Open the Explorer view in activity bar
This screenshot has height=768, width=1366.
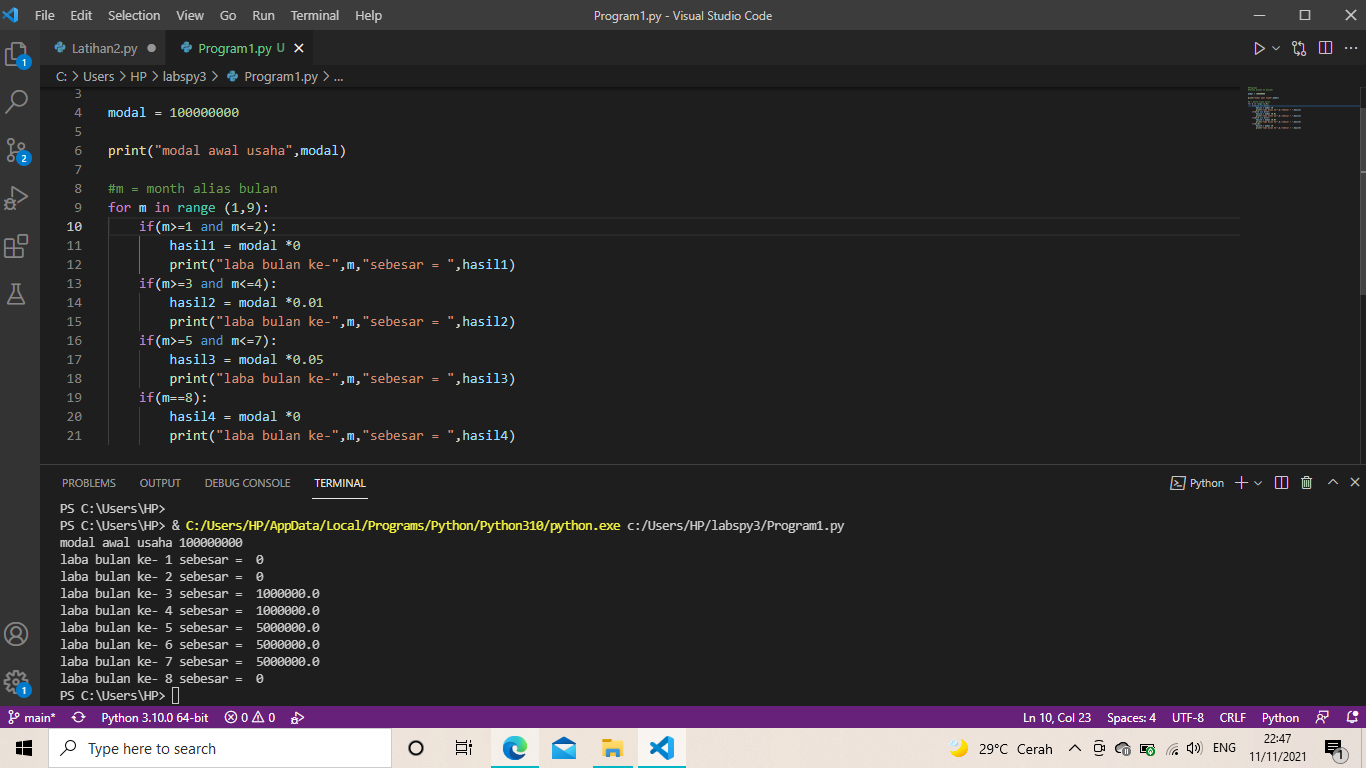(x=17, y=53)
